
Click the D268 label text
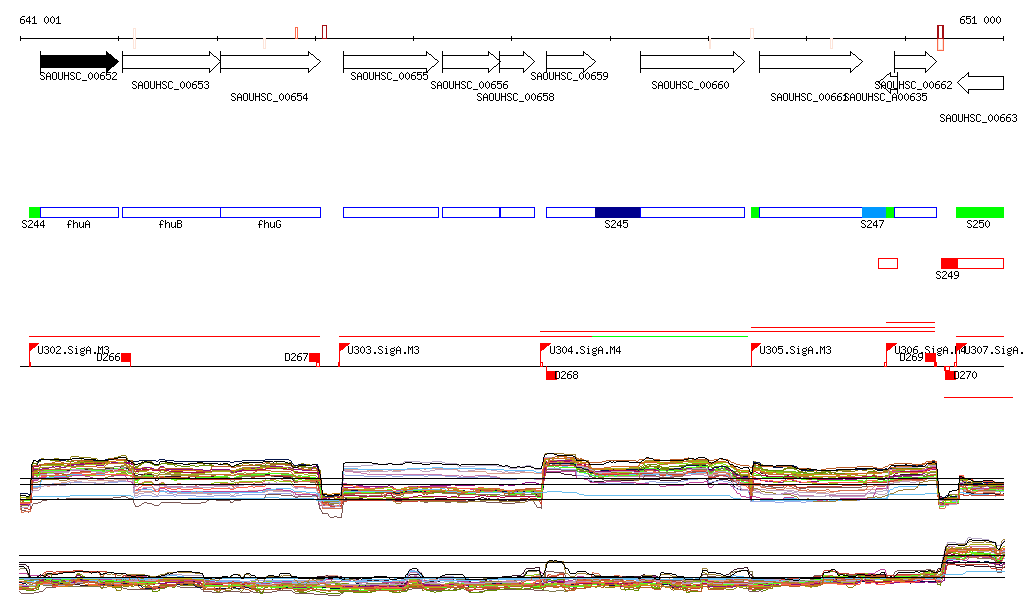(x=566, y=375)
